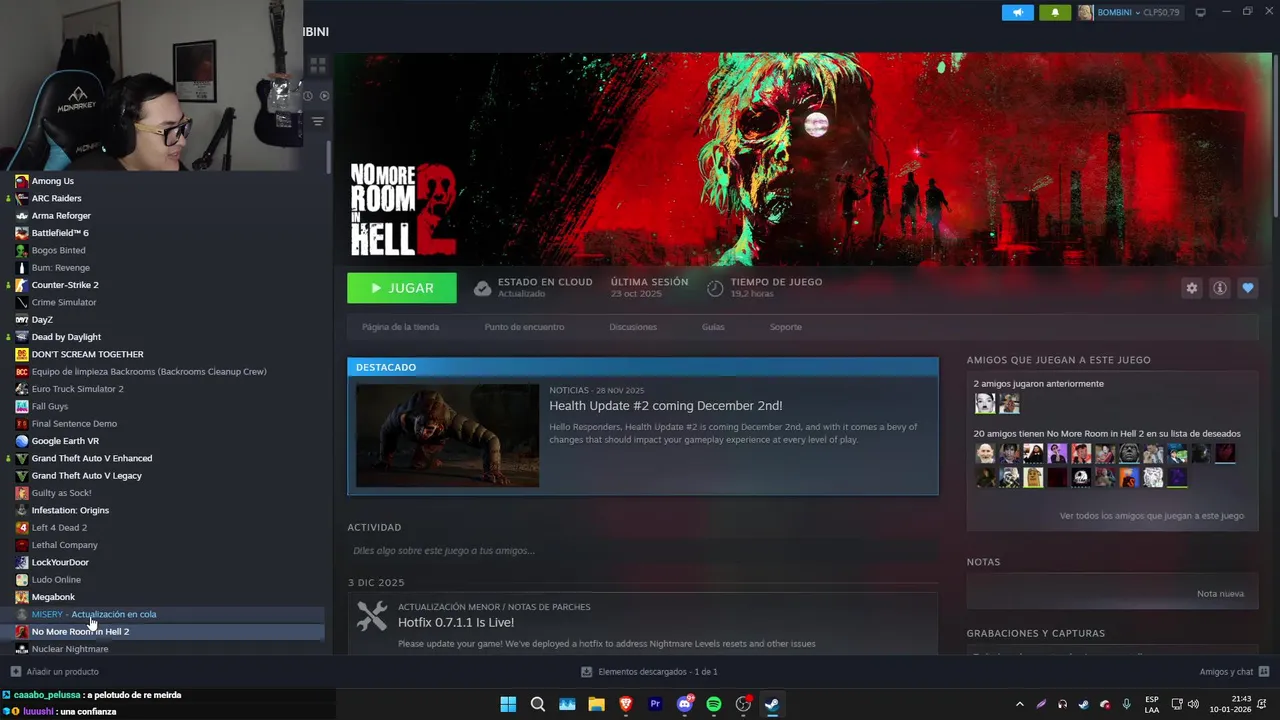Click the library grid view icon

[x=318, y=66]
